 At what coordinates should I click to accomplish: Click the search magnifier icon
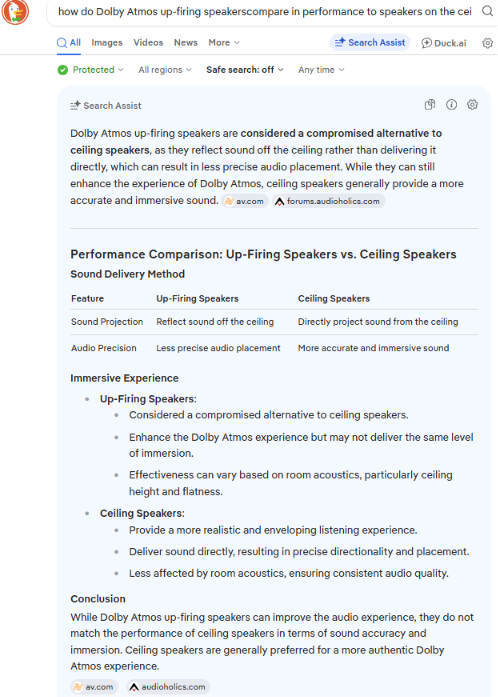487,11
